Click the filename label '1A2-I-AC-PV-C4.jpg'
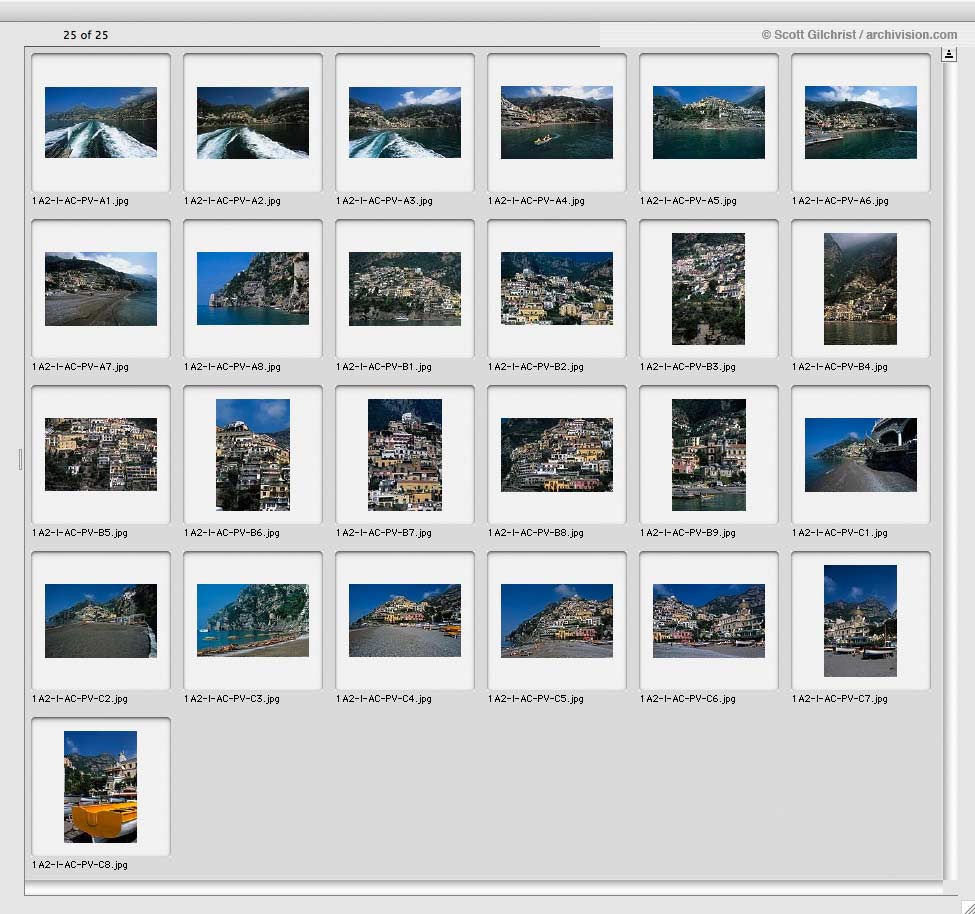The height and width of the screenshot is (914, 975). (384, 699)
